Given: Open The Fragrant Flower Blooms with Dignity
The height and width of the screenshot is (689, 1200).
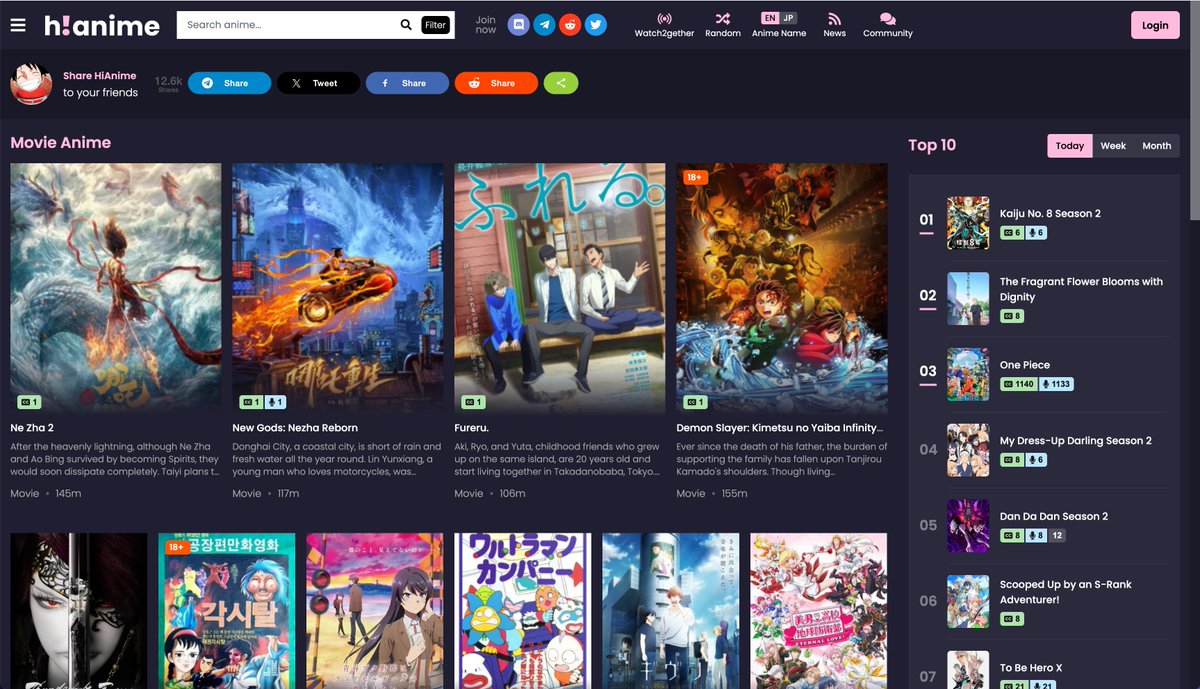Looking at the screenshot, I should coord(1081,289).
